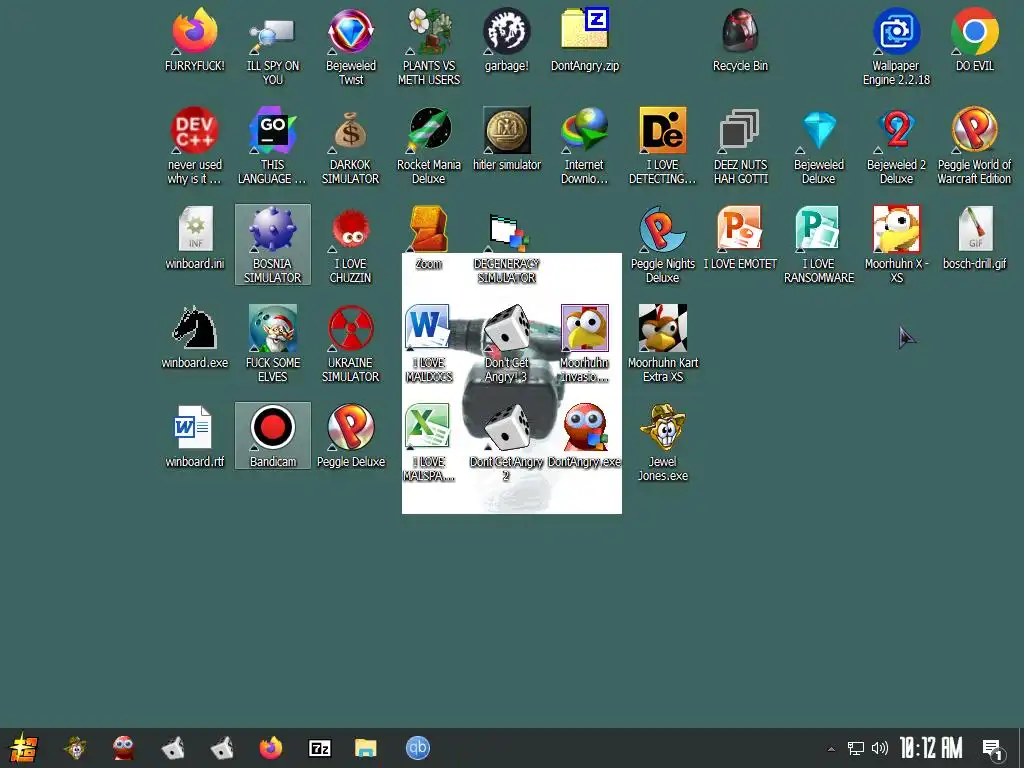The width and height of the screenshot is (1024, 768).
Task: Open Rocket Mania Deluxe shortcut
Action: [429, 145]
